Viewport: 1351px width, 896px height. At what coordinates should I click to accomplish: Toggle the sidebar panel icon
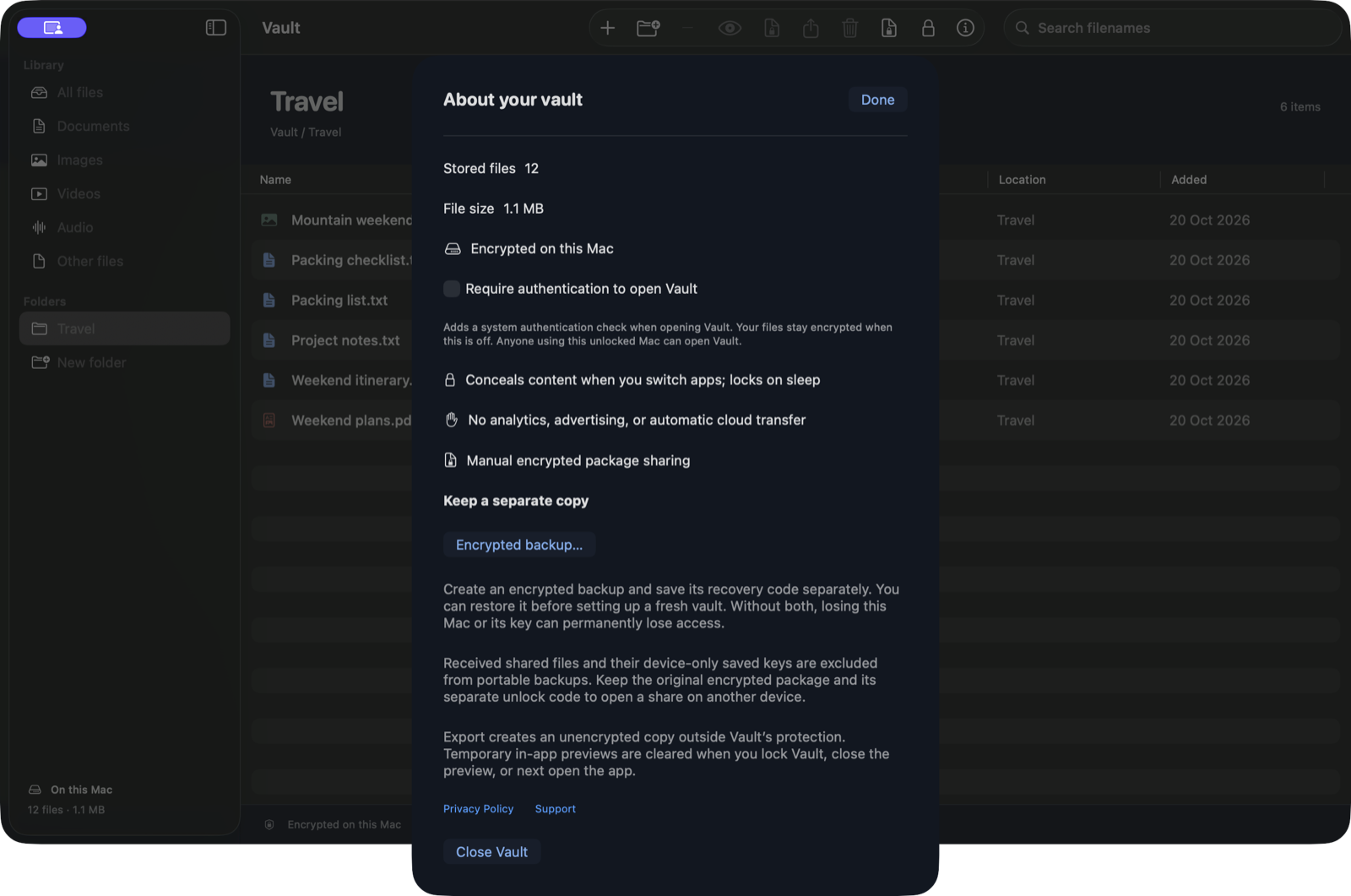tap(216, 28)
